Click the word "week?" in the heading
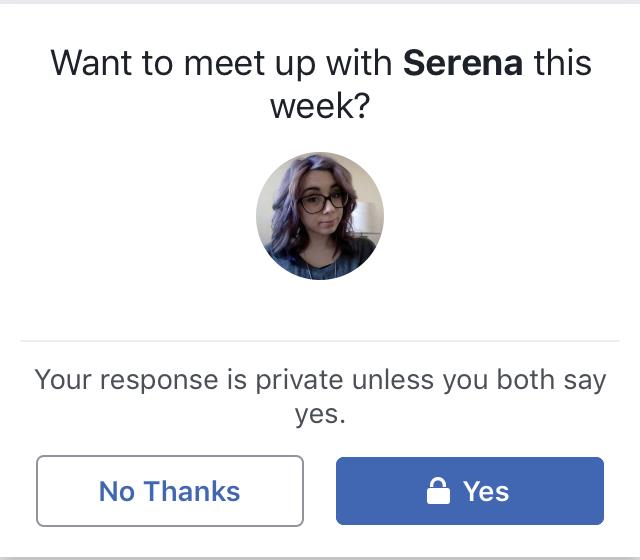640x560 pixels. (320, 105)
